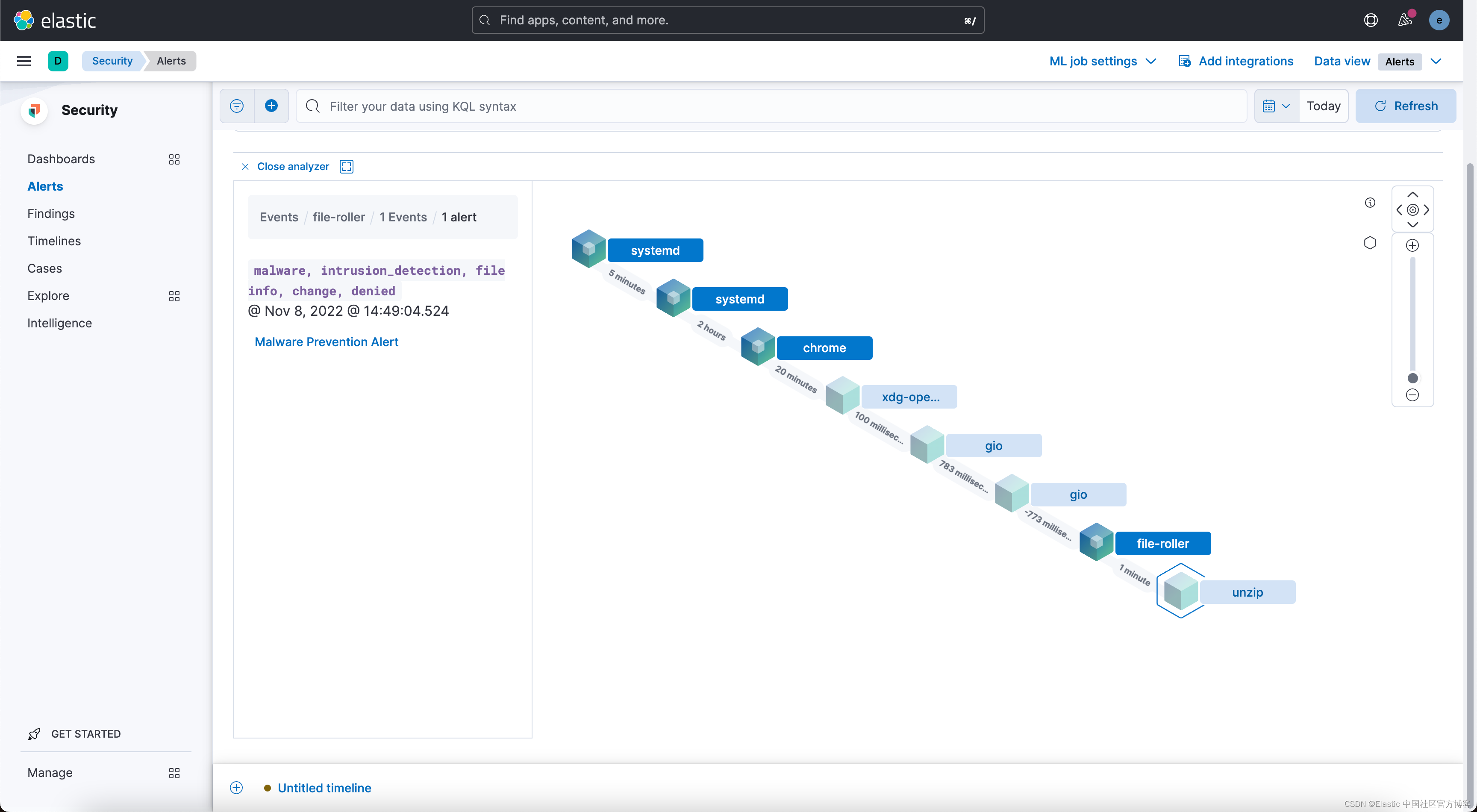Open the Untitled timeline link
Viewport: 1477px width, 812px height.
[x=324, y=788]
